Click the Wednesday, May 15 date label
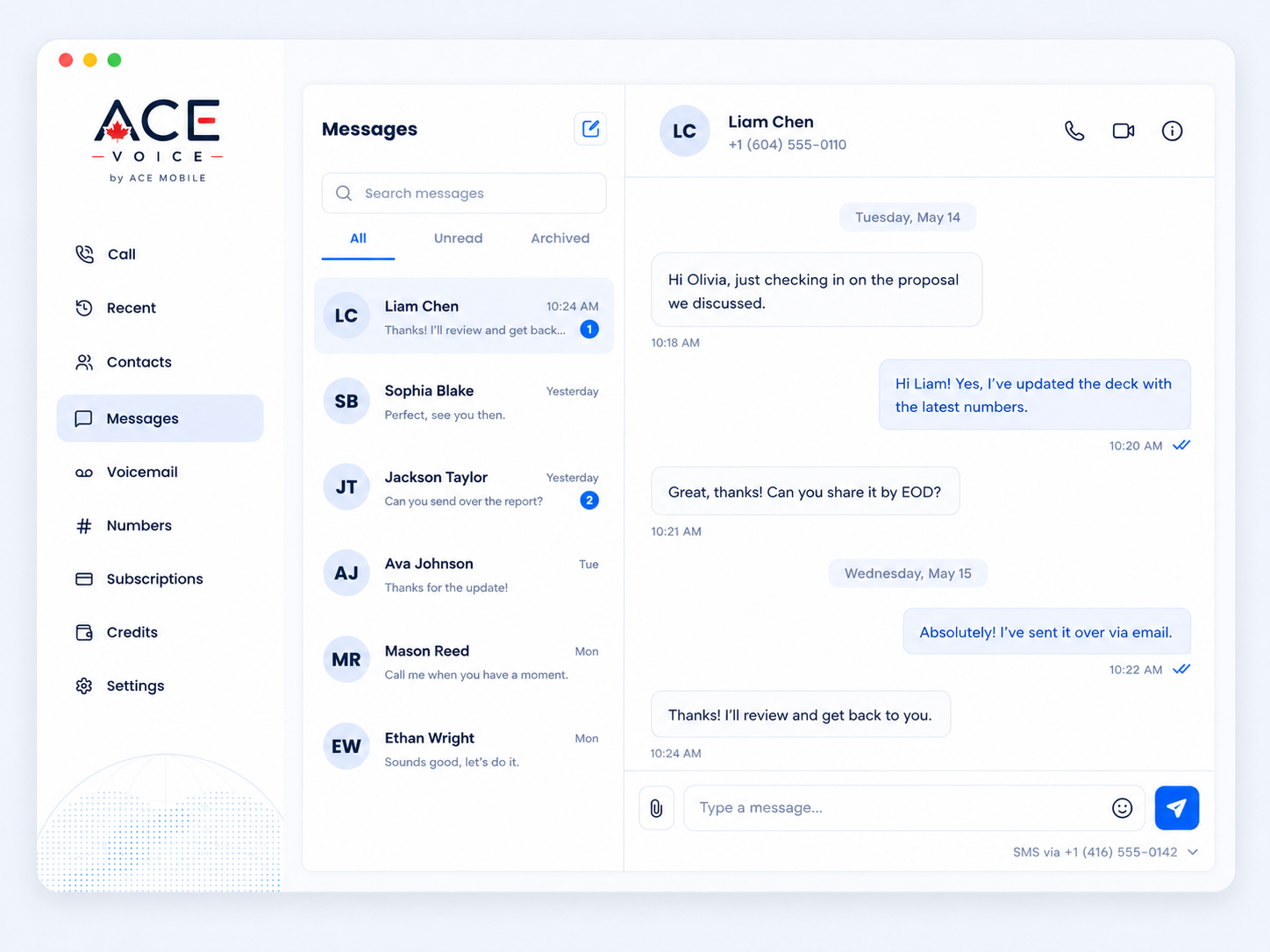Viewport: 1270px width, 952px height. pyautogui.click(x=908, y=573)
